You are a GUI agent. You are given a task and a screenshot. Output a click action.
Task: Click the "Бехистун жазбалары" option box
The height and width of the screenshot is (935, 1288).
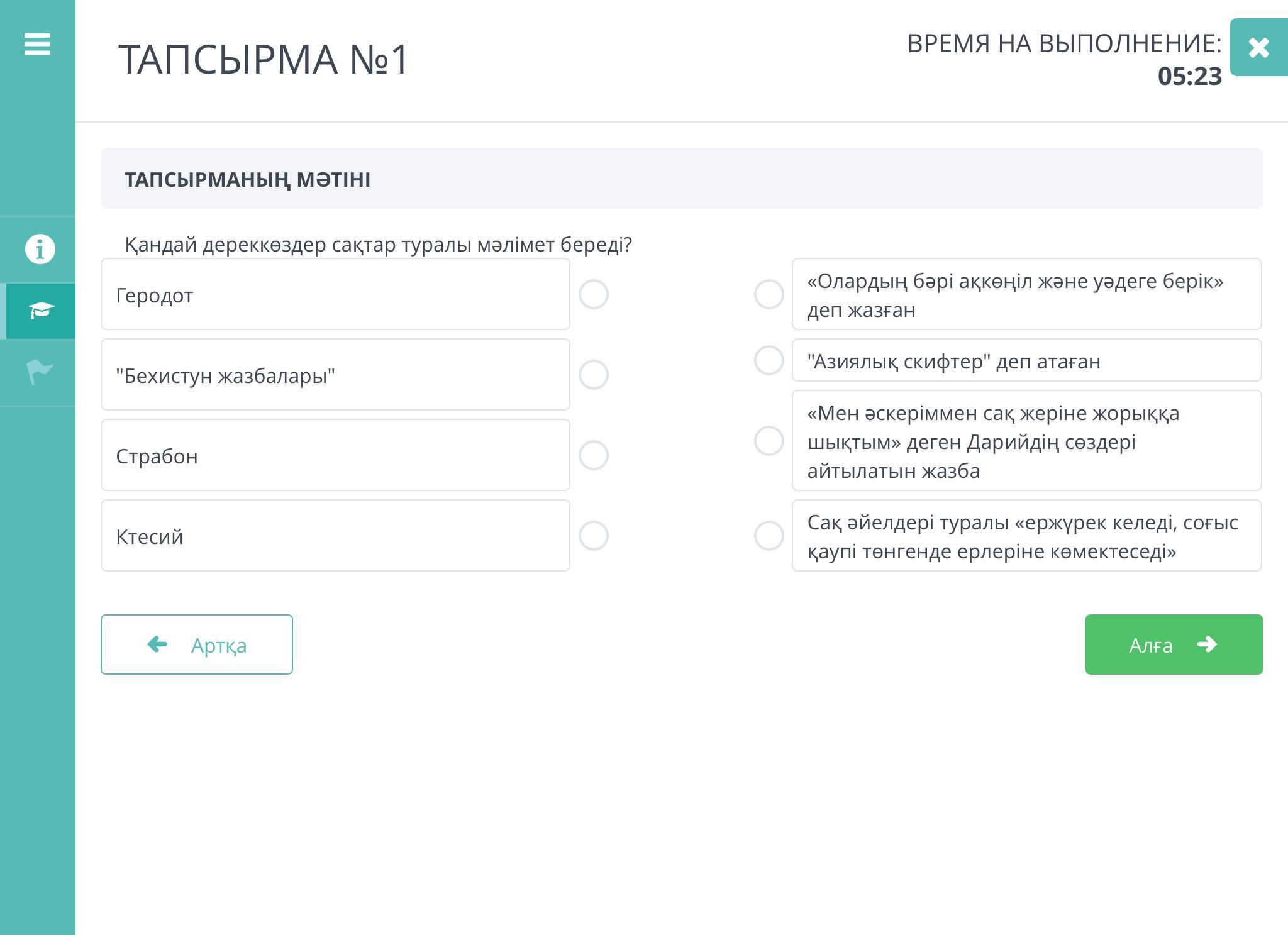tap(335, 375)
